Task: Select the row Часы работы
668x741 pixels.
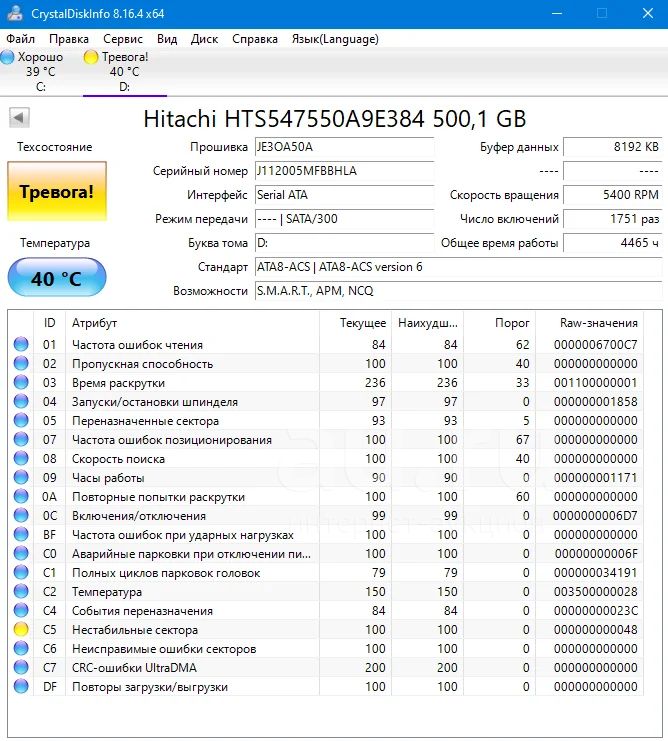Action: tap(326, 477)
